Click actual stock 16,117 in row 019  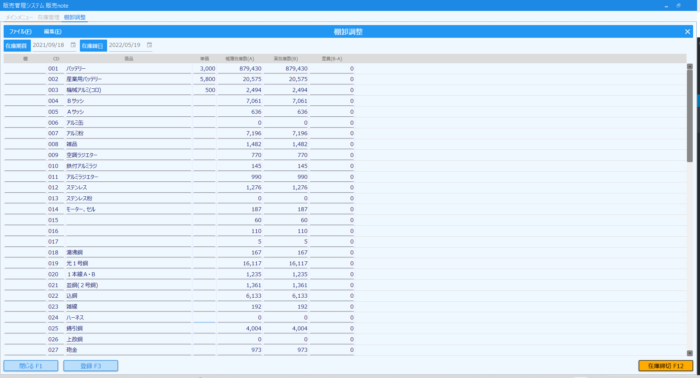pyautogui.click(x=286, y=263)
